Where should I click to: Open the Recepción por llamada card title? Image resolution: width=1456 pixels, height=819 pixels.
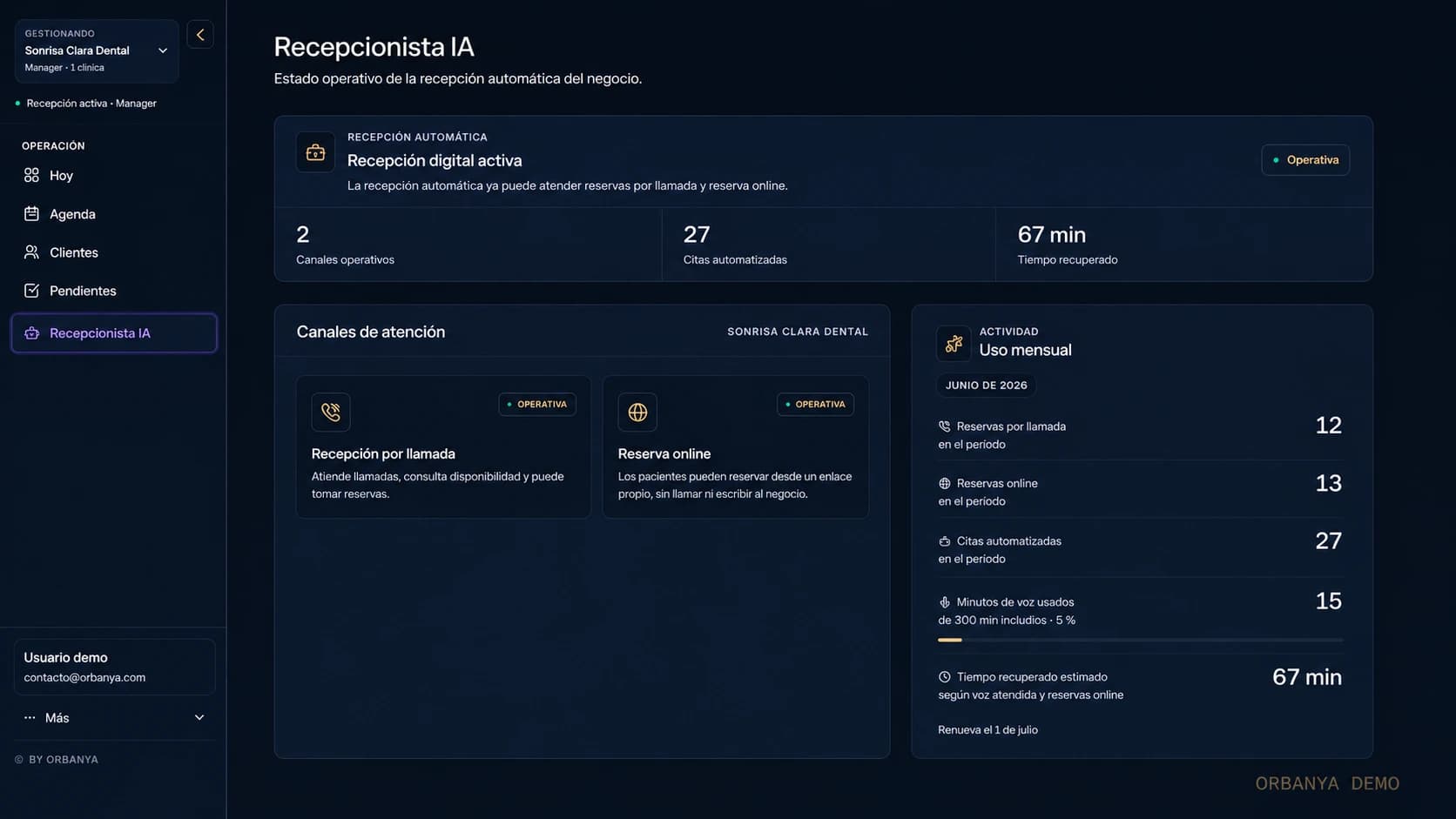(383, 453)
